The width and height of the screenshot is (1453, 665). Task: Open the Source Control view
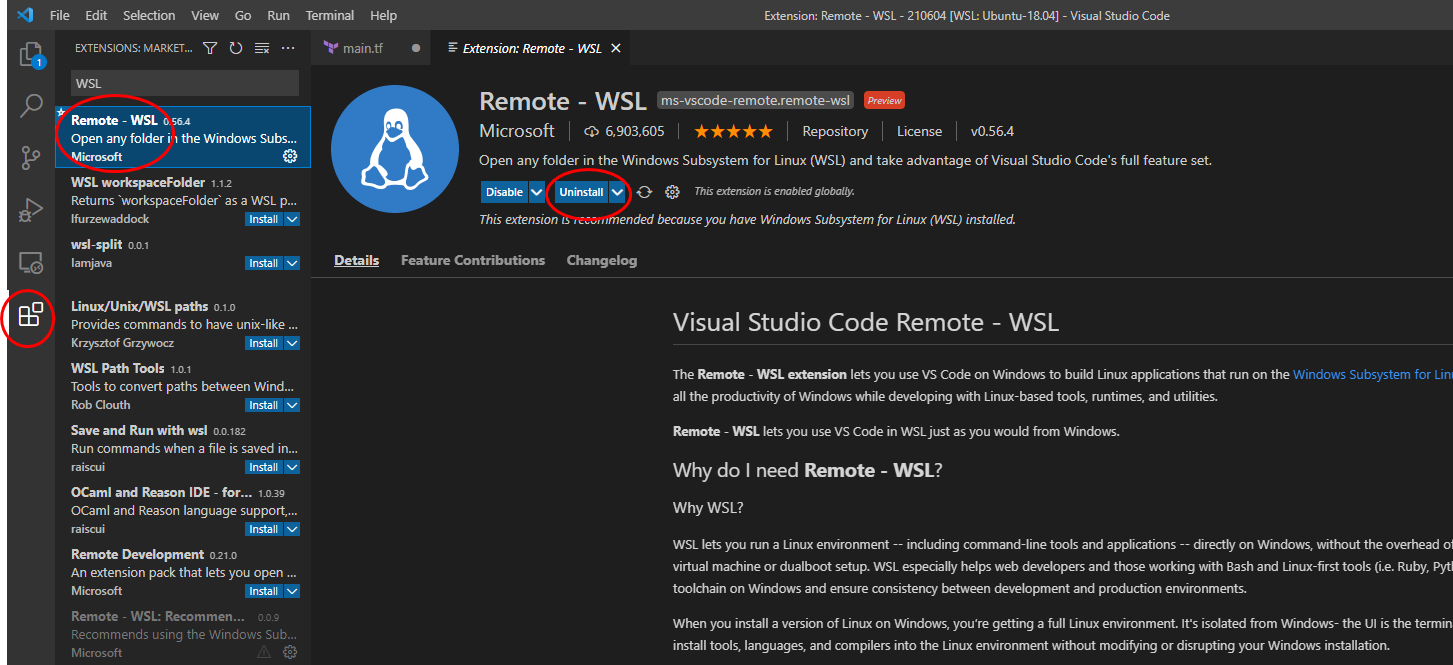tap(31, 158)
